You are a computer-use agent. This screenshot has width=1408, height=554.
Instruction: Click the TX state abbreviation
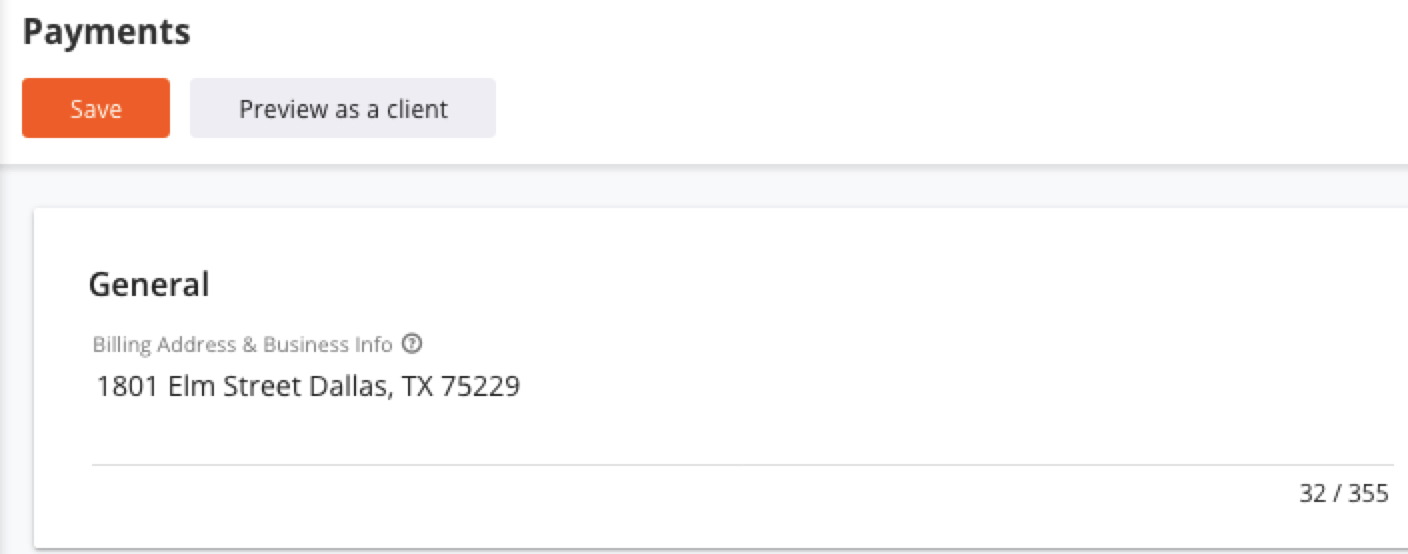[x=416, y=386]
